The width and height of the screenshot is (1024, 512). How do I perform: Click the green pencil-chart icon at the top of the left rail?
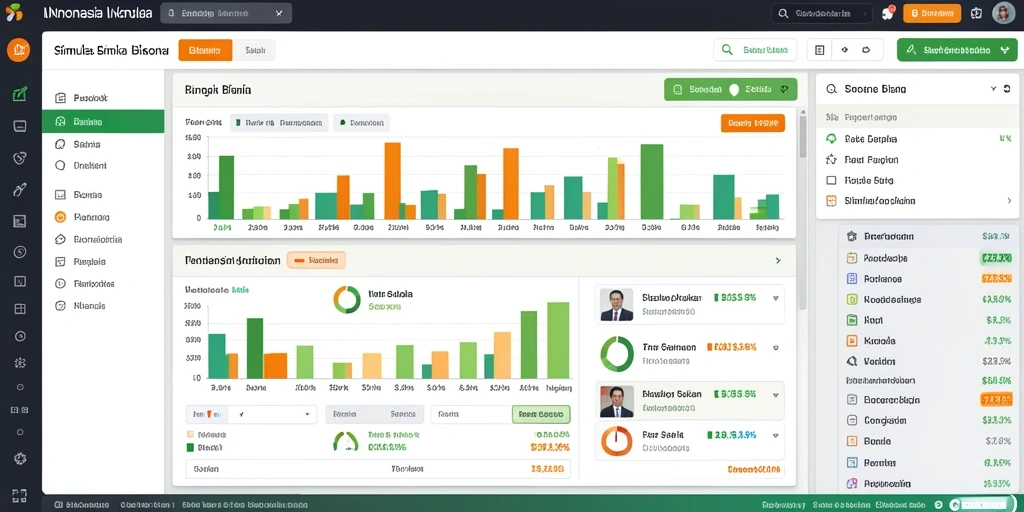[20, 93]
